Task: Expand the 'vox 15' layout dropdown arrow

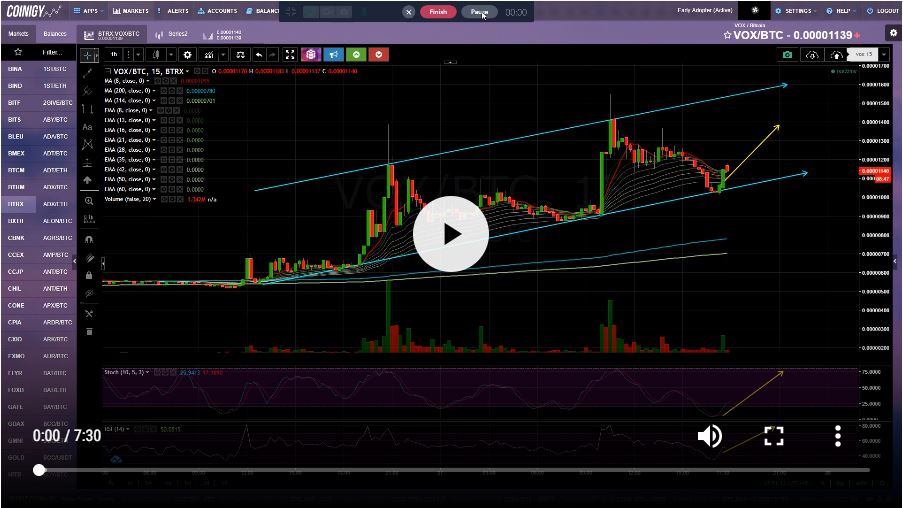Action: pos(884,55)
